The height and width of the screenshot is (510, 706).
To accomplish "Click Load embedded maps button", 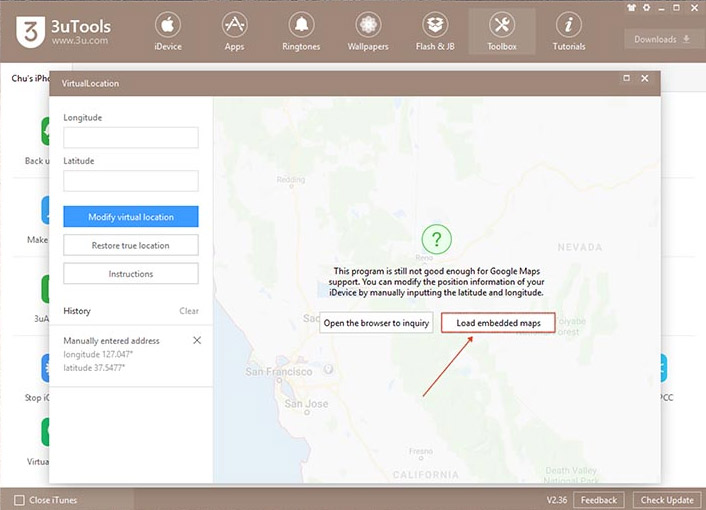I will coord(498,323).
